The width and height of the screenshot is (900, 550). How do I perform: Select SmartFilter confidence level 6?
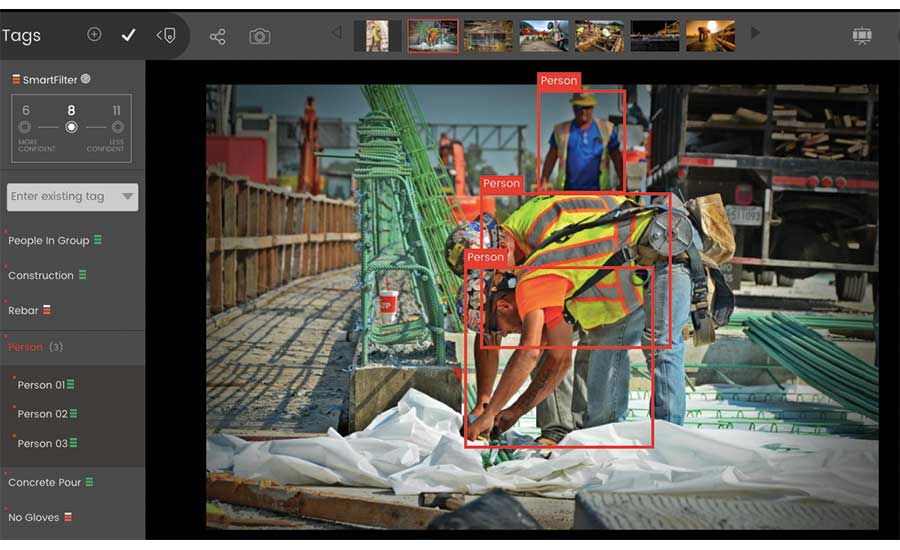click(25, 126)
